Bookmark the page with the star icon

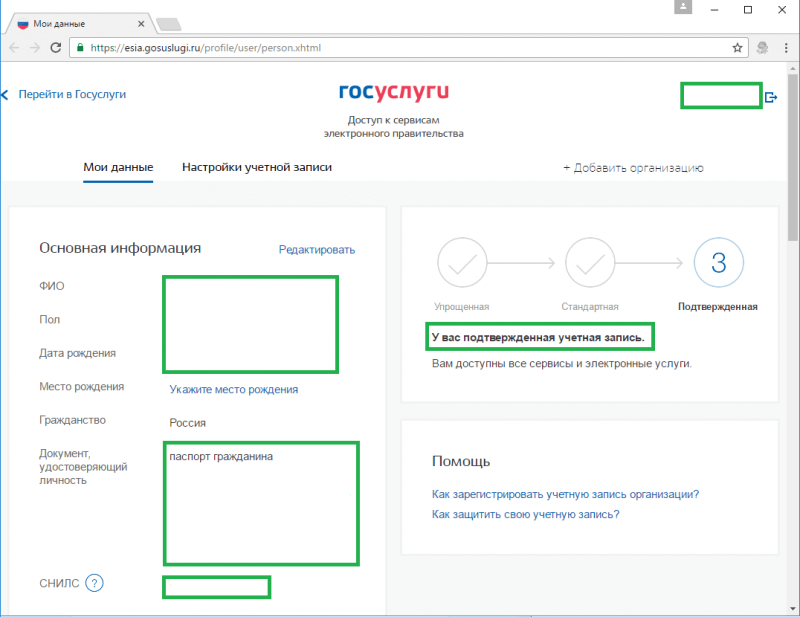[x=738, y=47]
